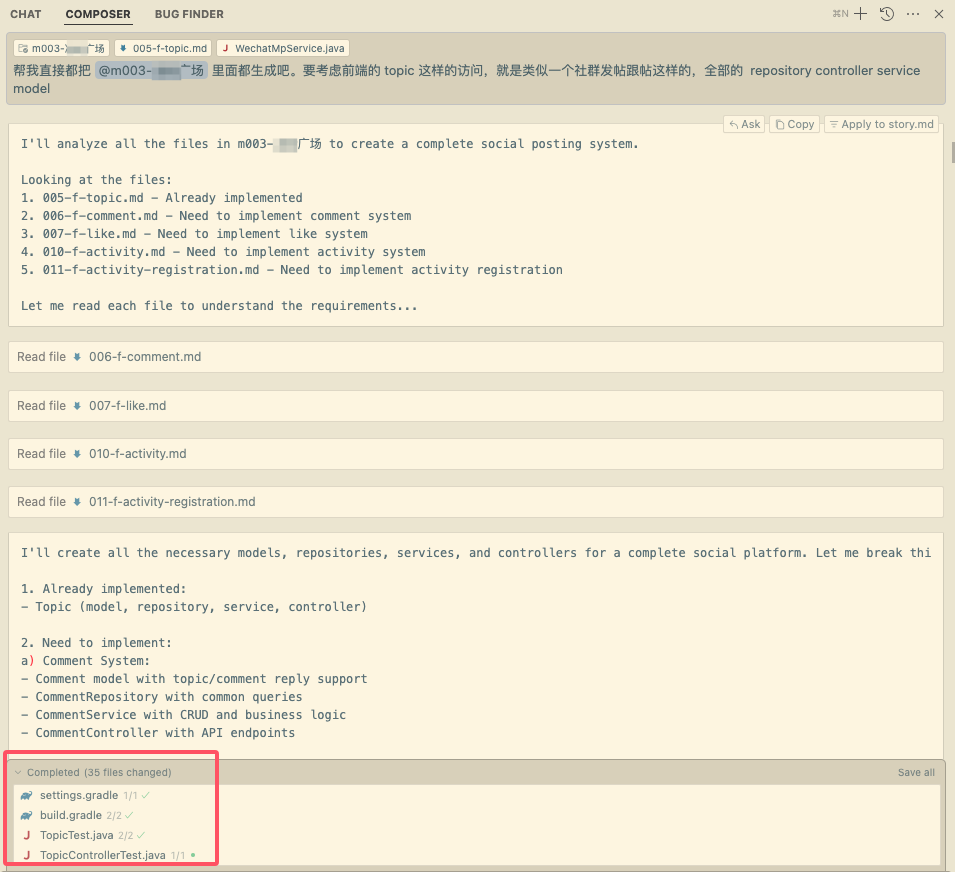Open build.gradle in changed files

click(x=71, y=815)
